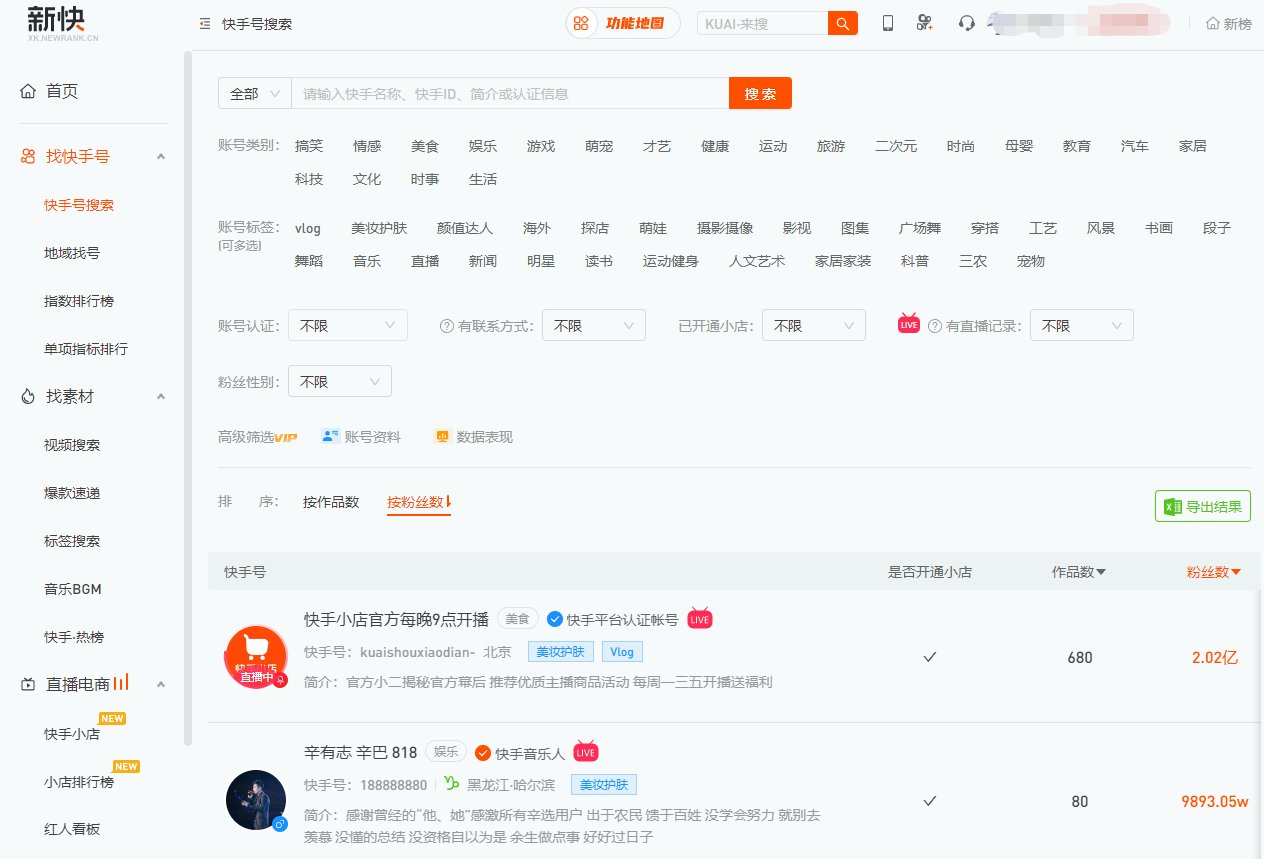Open the 功能地图 feature map button
Screen dimensions: 1264x859
623,23
